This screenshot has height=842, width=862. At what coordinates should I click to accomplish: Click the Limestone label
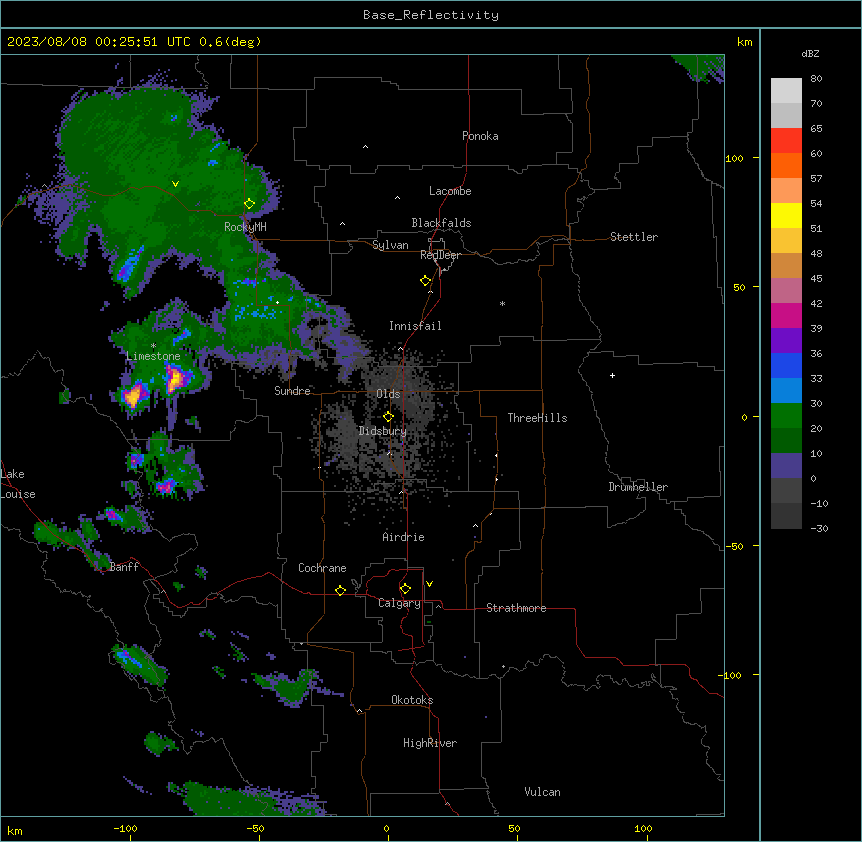click(153, 356)
